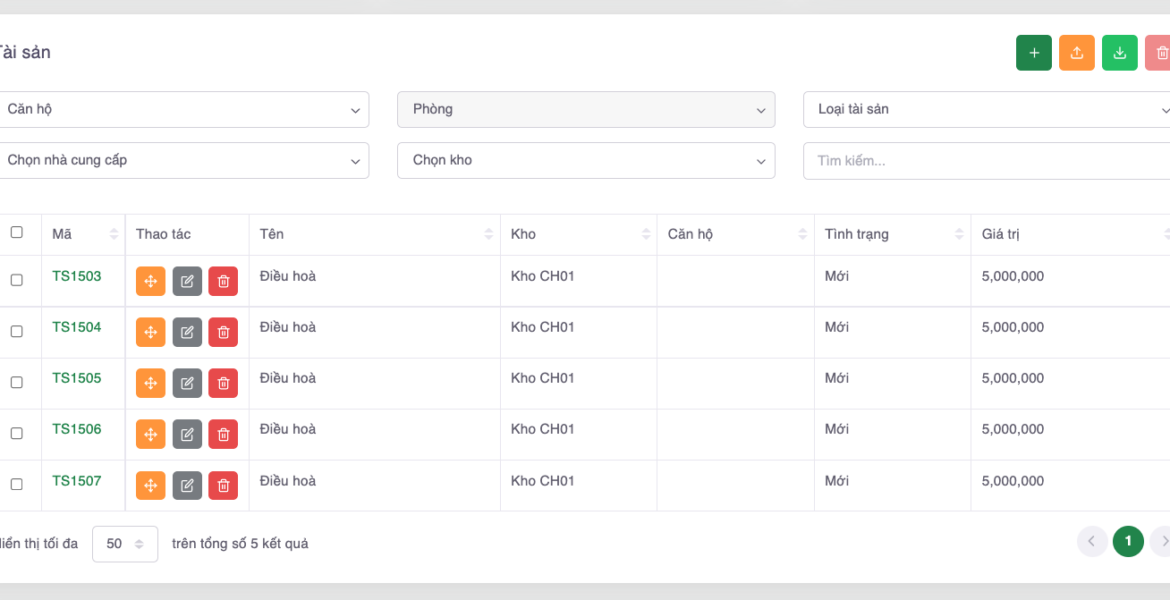
Task: Select the checkbox for row TS1507
Action: pyautogui.click(x=16, y=484)
